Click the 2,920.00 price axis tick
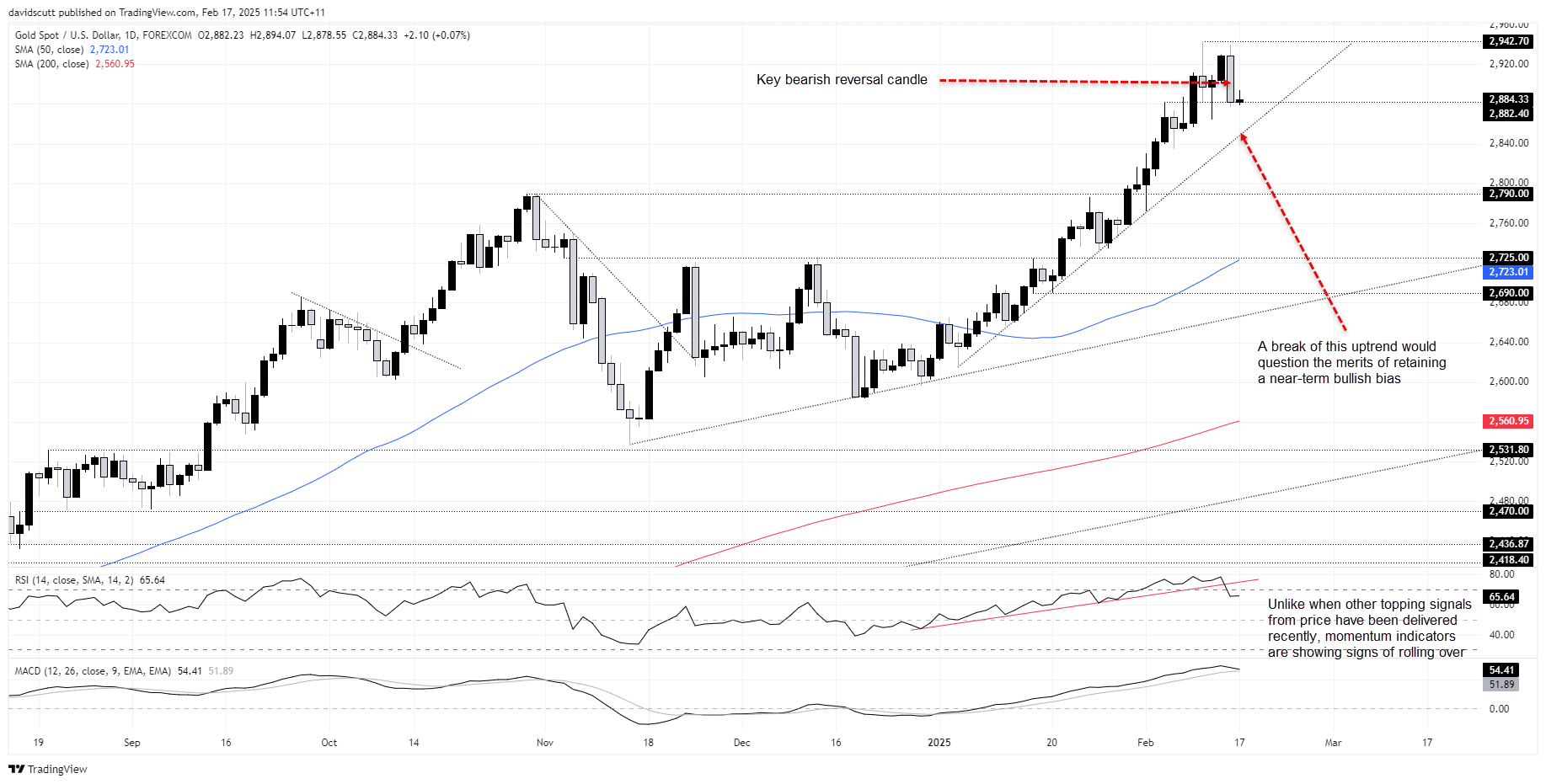The image size is (1546, 784). 1508,64
